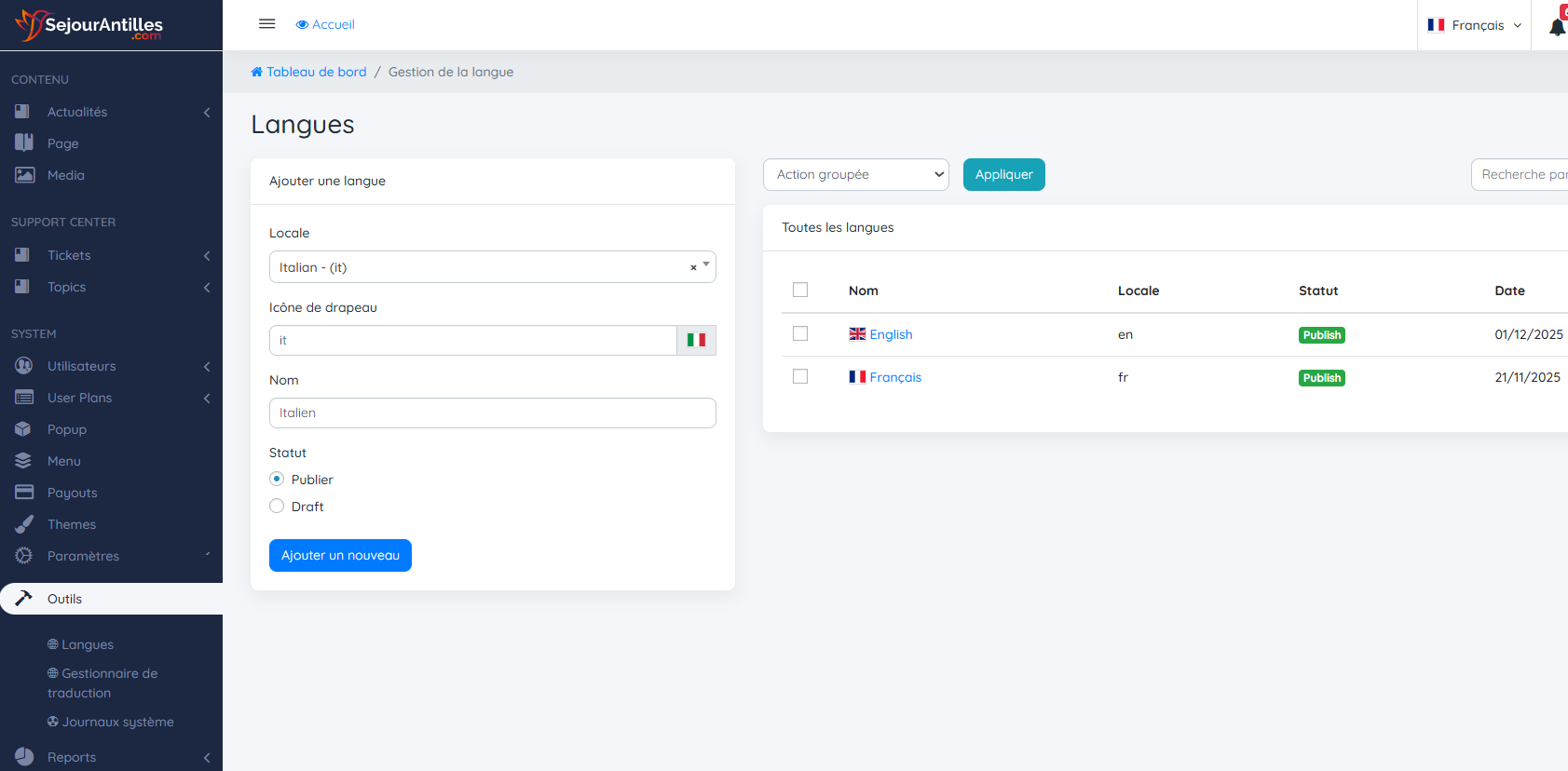Expand the Tickets submenu chevron

click(207, 256)
